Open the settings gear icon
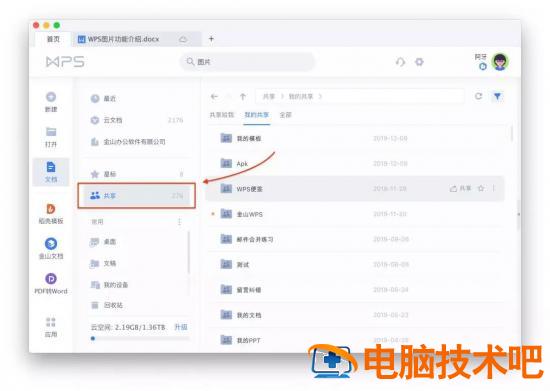The height and width of the screenshot is (391, 550). point(419,62)
